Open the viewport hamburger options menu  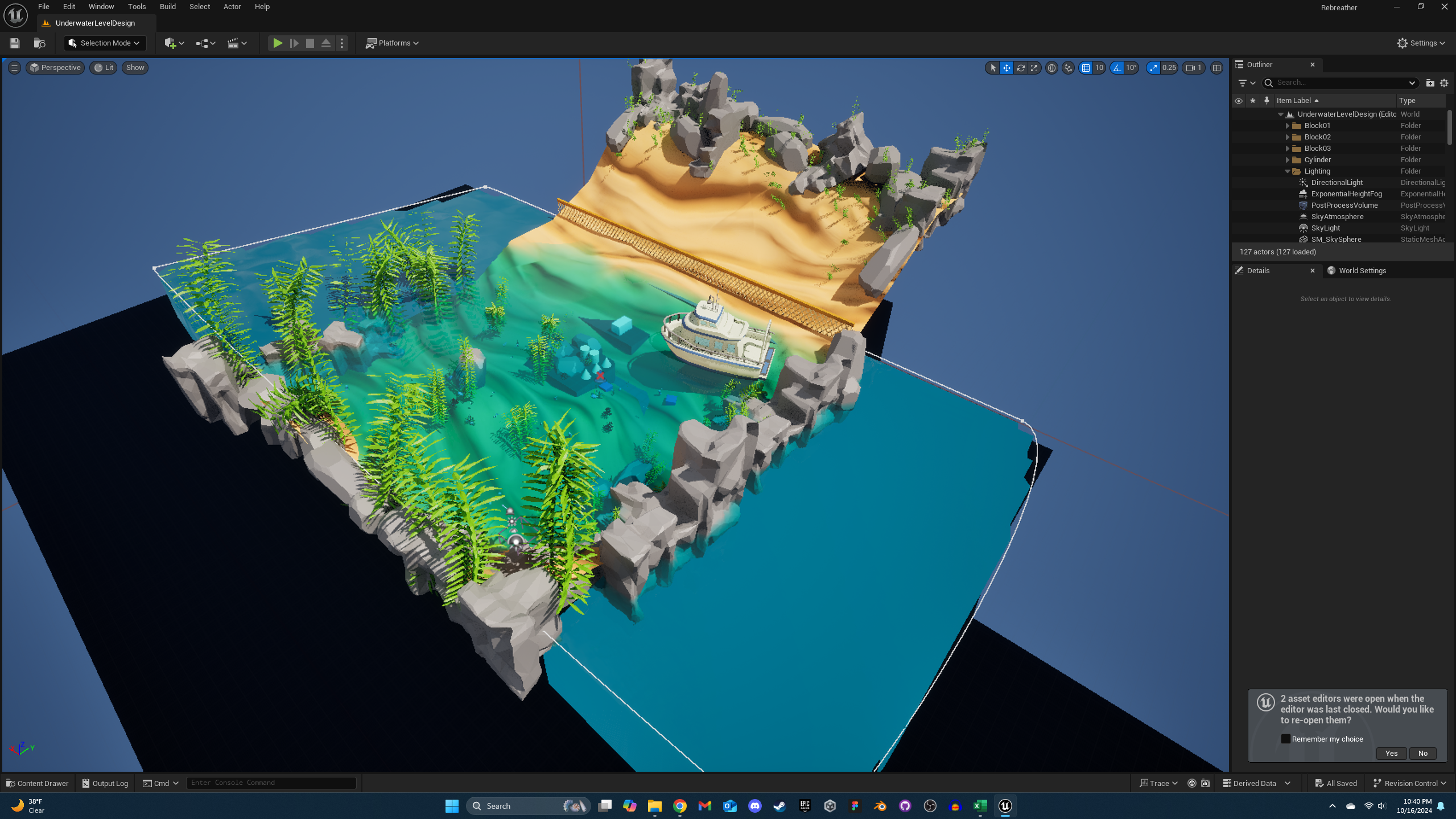[15, 68]
